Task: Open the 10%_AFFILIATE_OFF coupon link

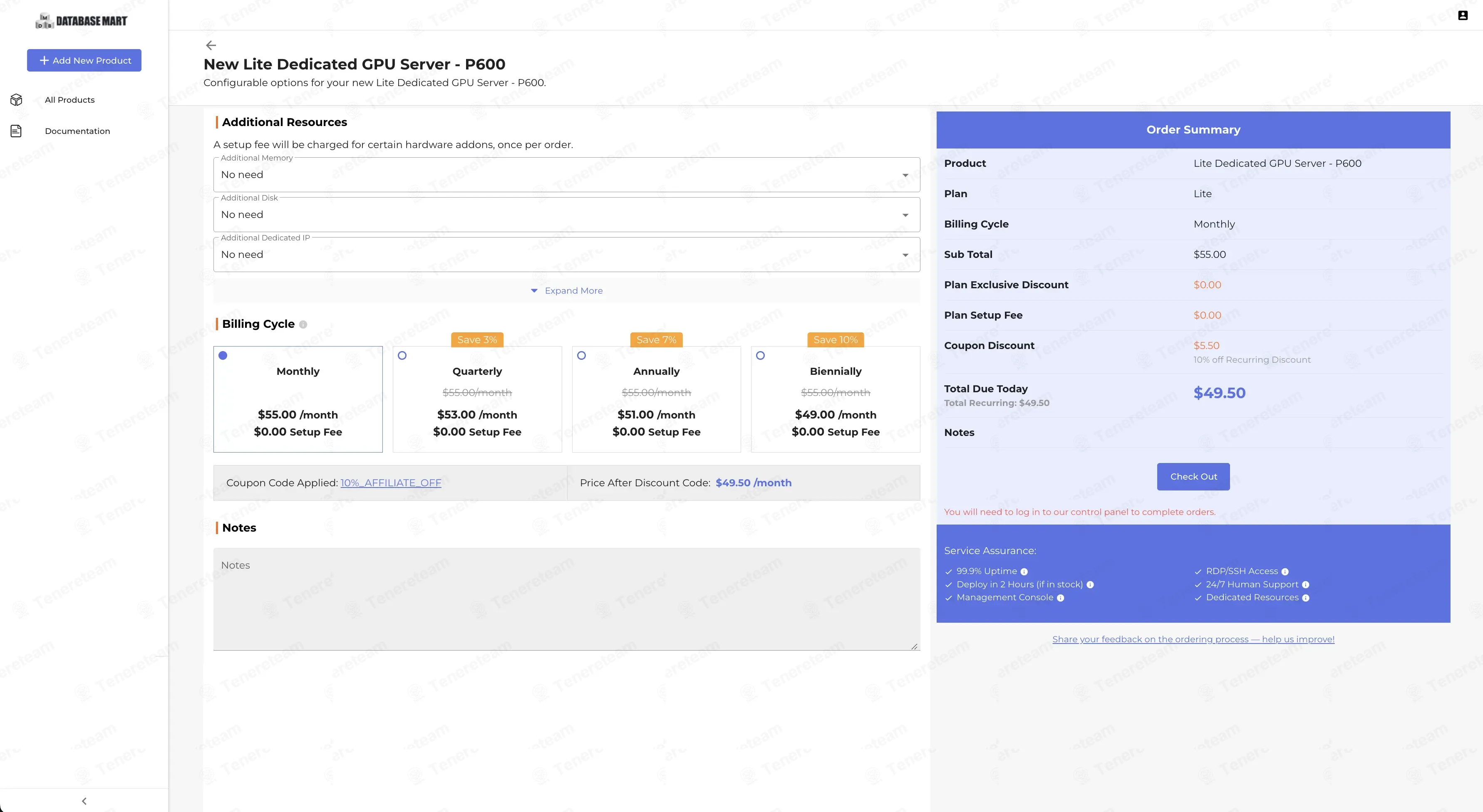Action: [391, 483]
